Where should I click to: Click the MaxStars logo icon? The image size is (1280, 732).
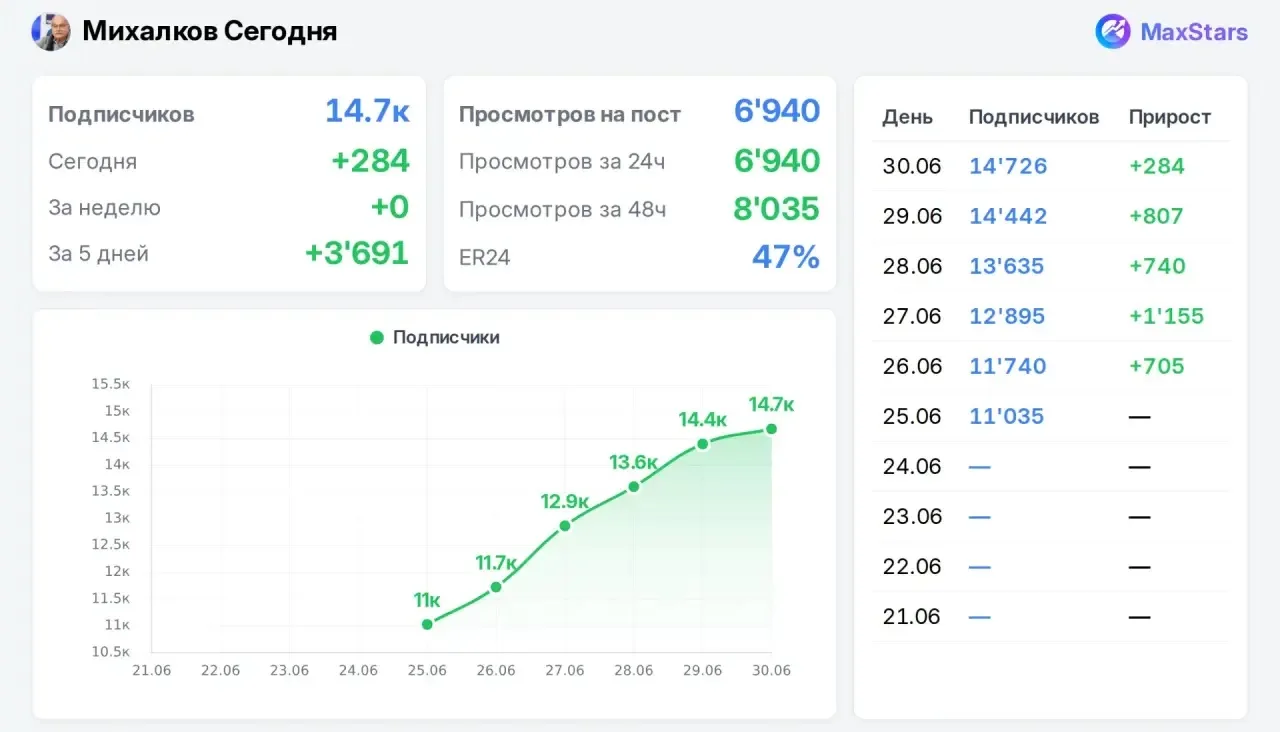coord(1113,32)
